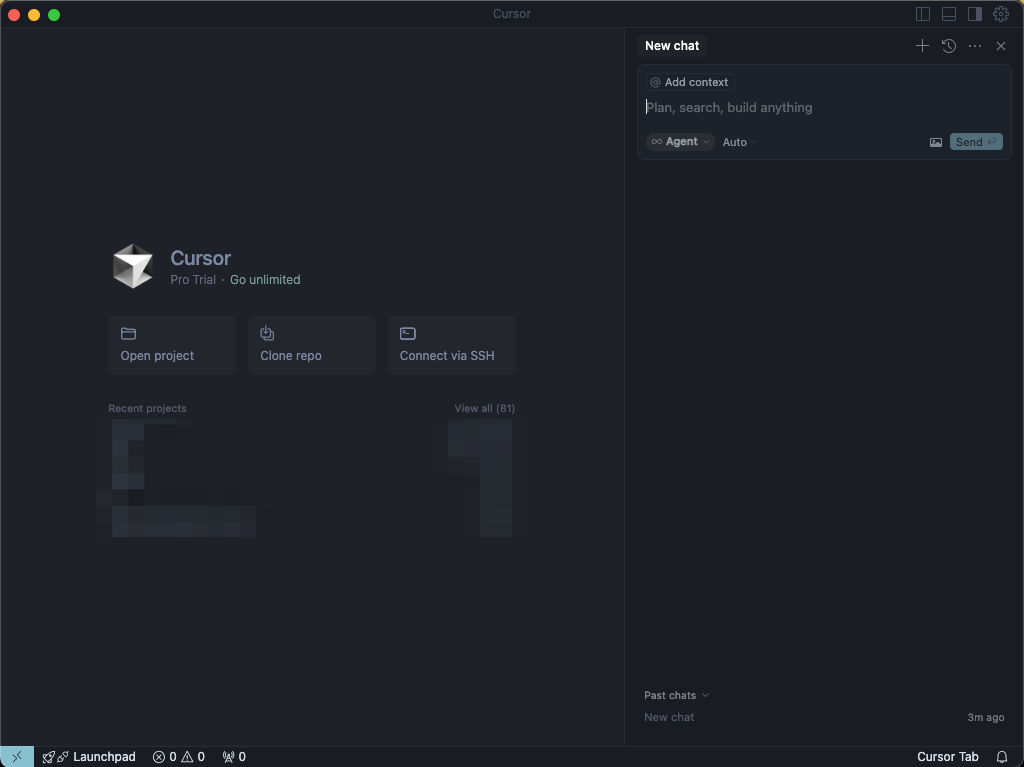Click the Send button

tap(976, 142)
